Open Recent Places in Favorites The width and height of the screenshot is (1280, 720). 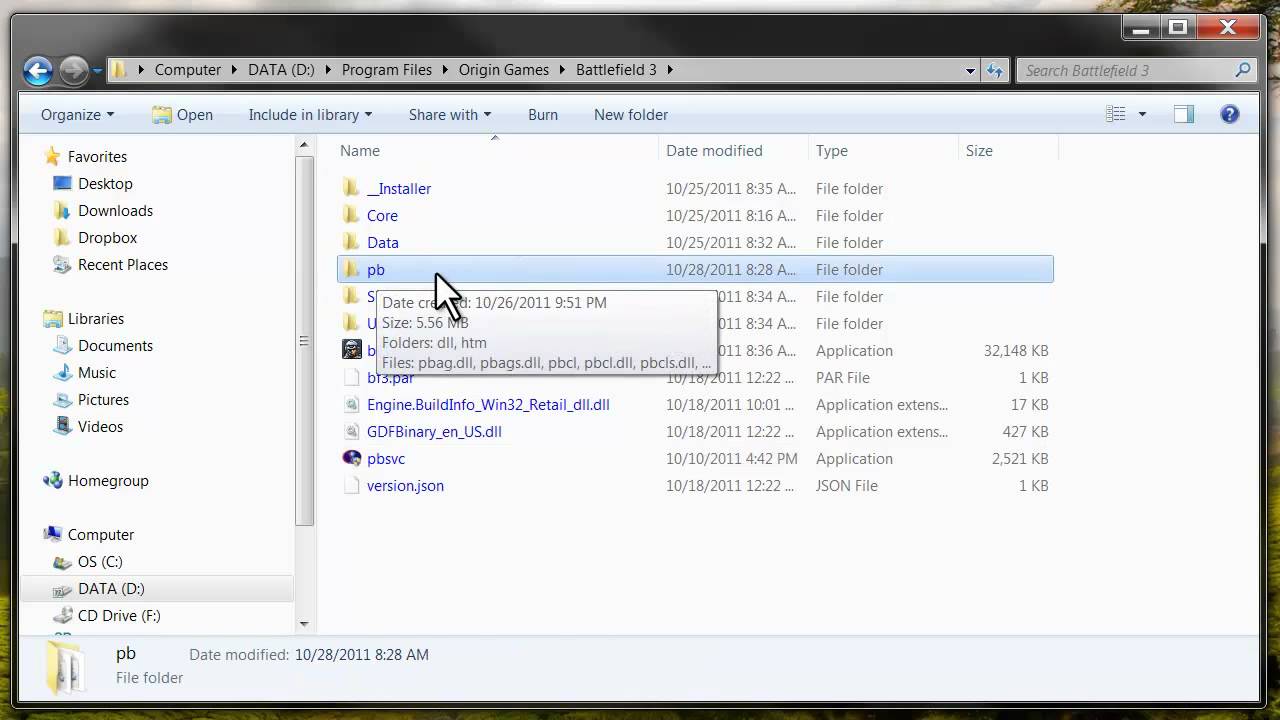point(122,265)
